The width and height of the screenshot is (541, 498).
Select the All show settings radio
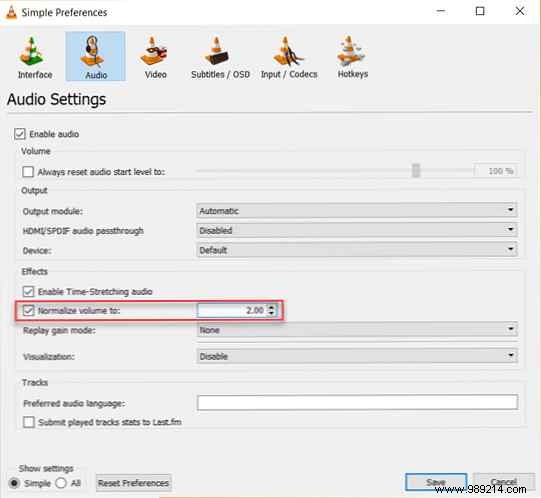tap(61, 483)
